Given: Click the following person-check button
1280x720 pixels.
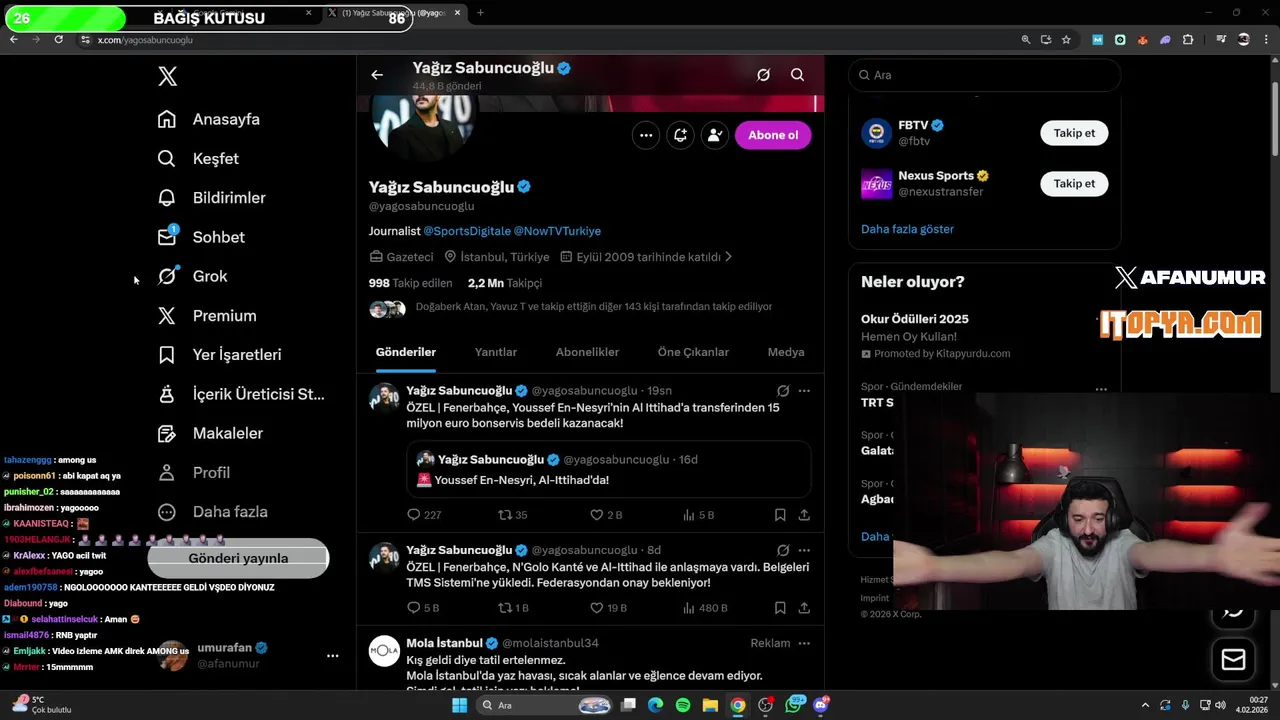Looking at the screenshot, I should (715, 135).
